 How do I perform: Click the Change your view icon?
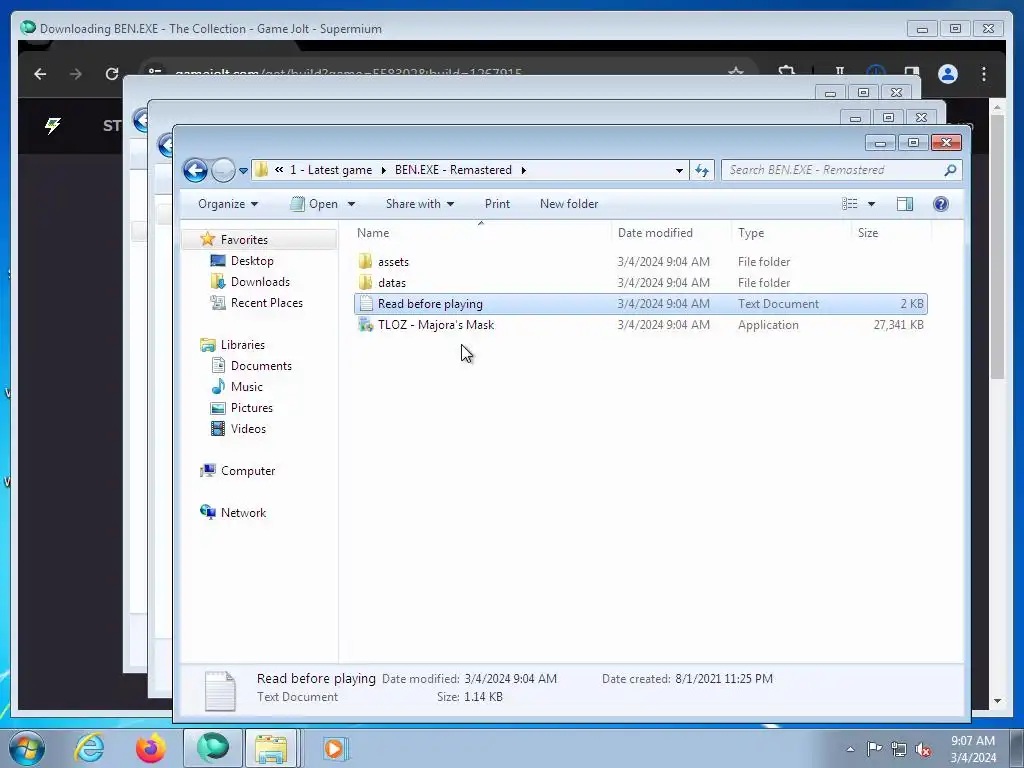[x=850, y=204]
